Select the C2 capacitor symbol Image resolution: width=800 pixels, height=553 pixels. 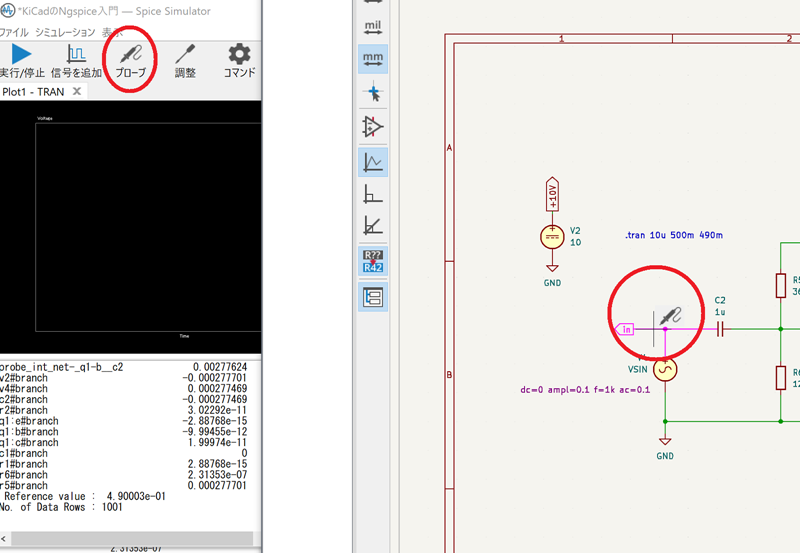point(720,330)
